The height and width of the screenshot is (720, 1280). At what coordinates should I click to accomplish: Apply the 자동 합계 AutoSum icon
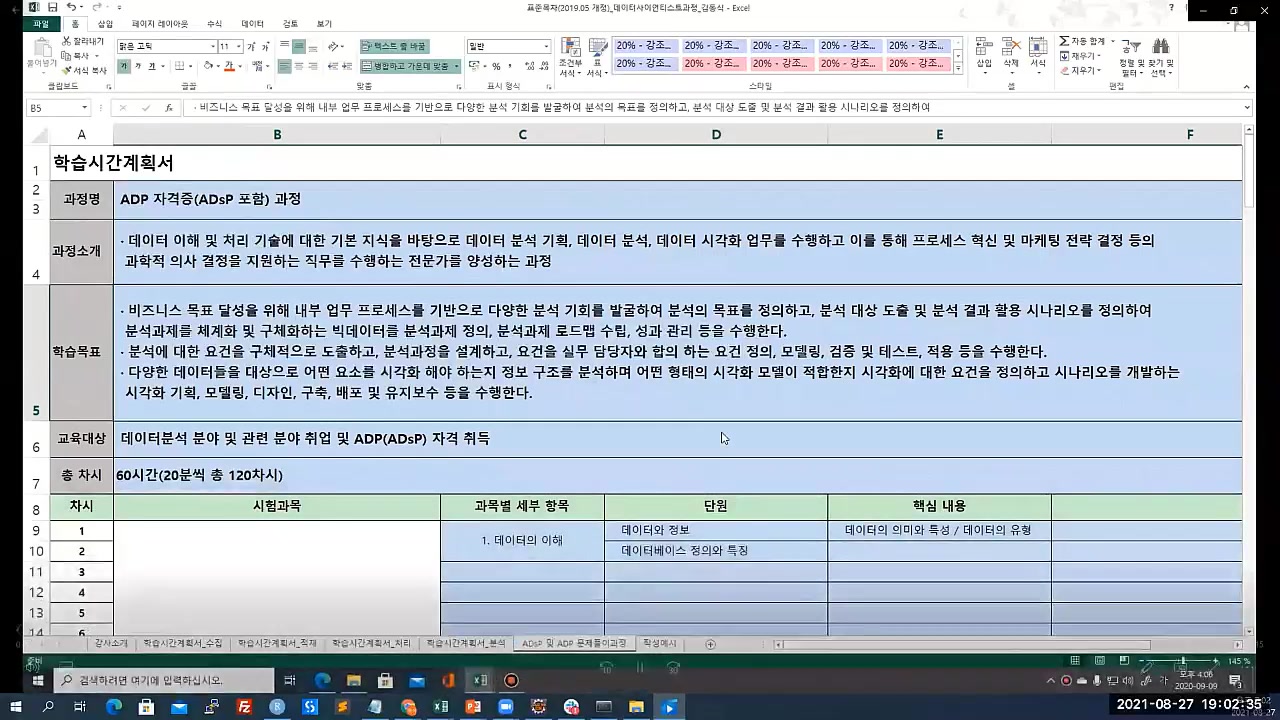click(x=1064, y=41)
